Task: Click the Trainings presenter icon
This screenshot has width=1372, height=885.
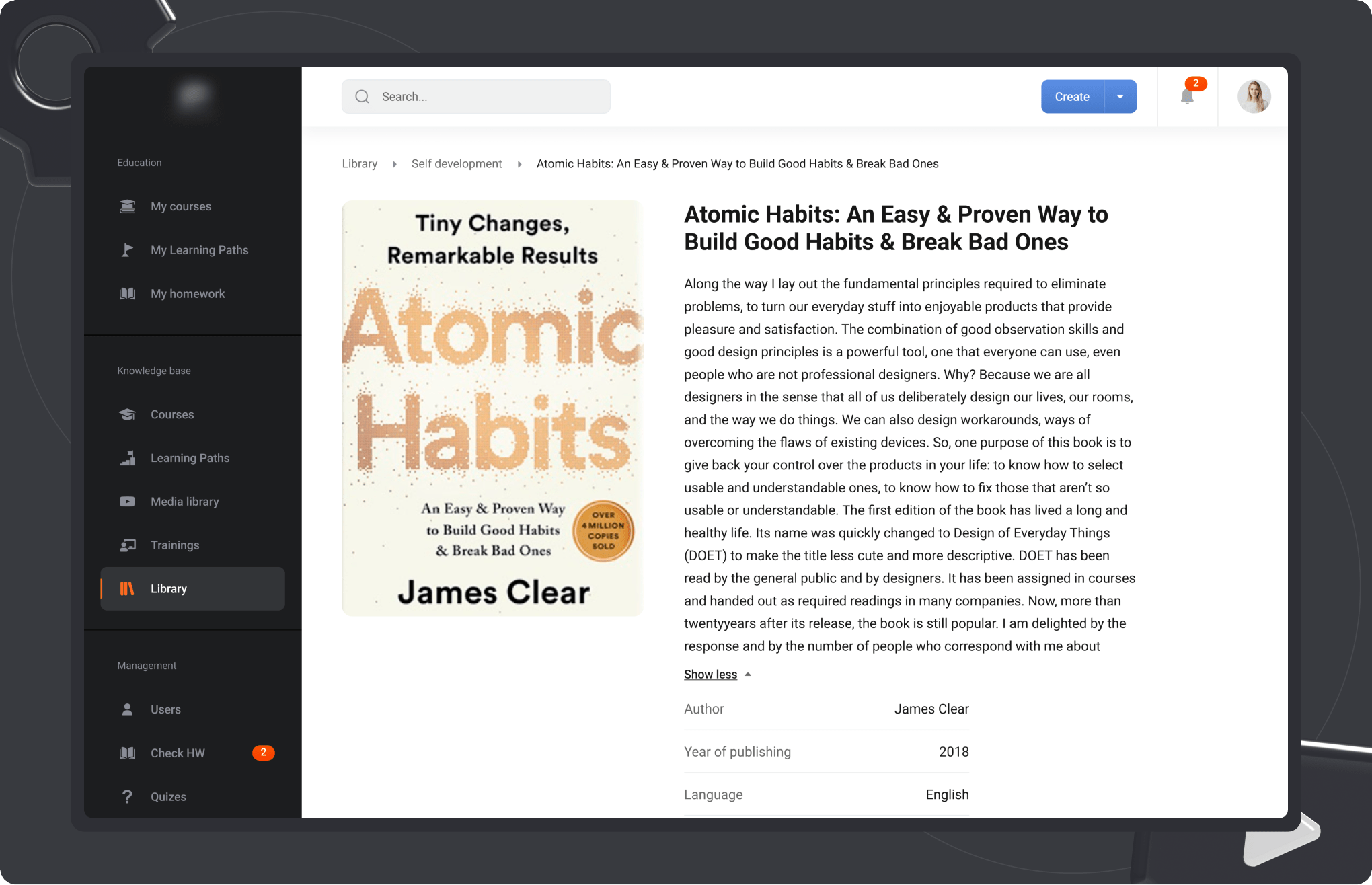Action: (127, 545)
